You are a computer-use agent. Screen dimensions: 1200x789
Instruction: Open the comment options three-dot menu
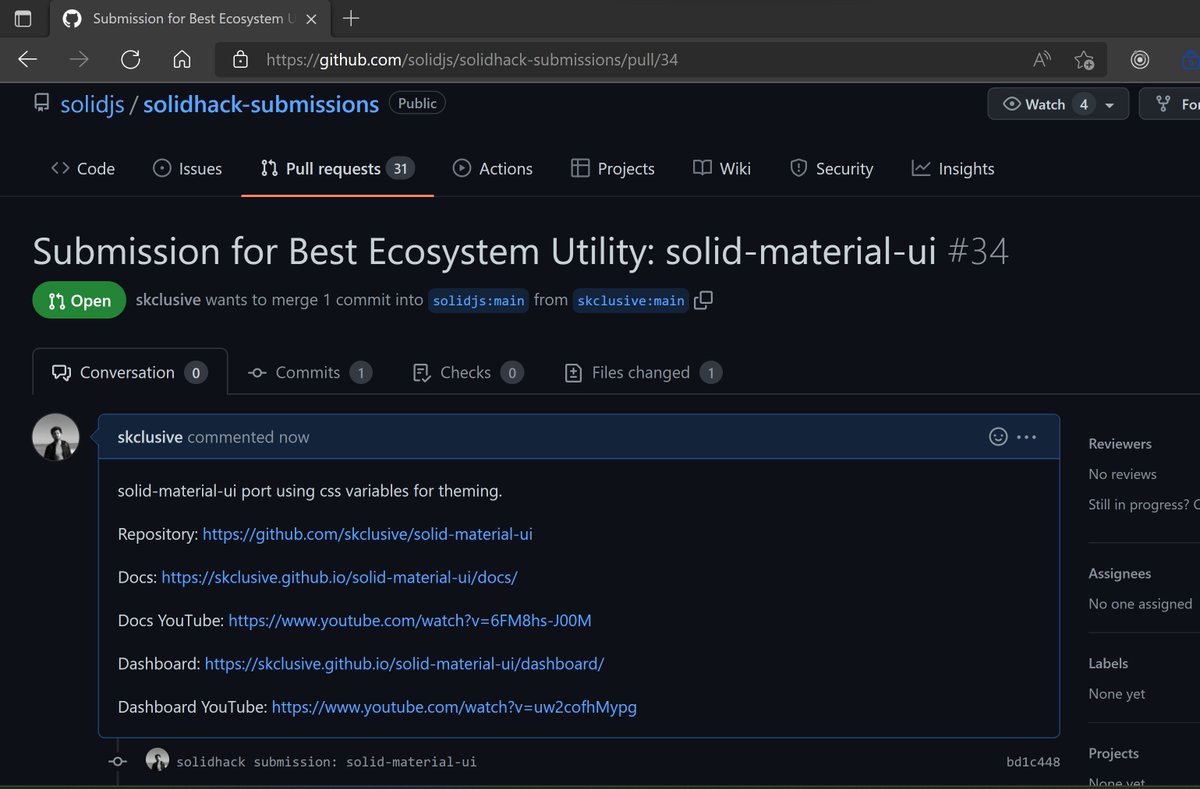click(x=1027, y=437)
